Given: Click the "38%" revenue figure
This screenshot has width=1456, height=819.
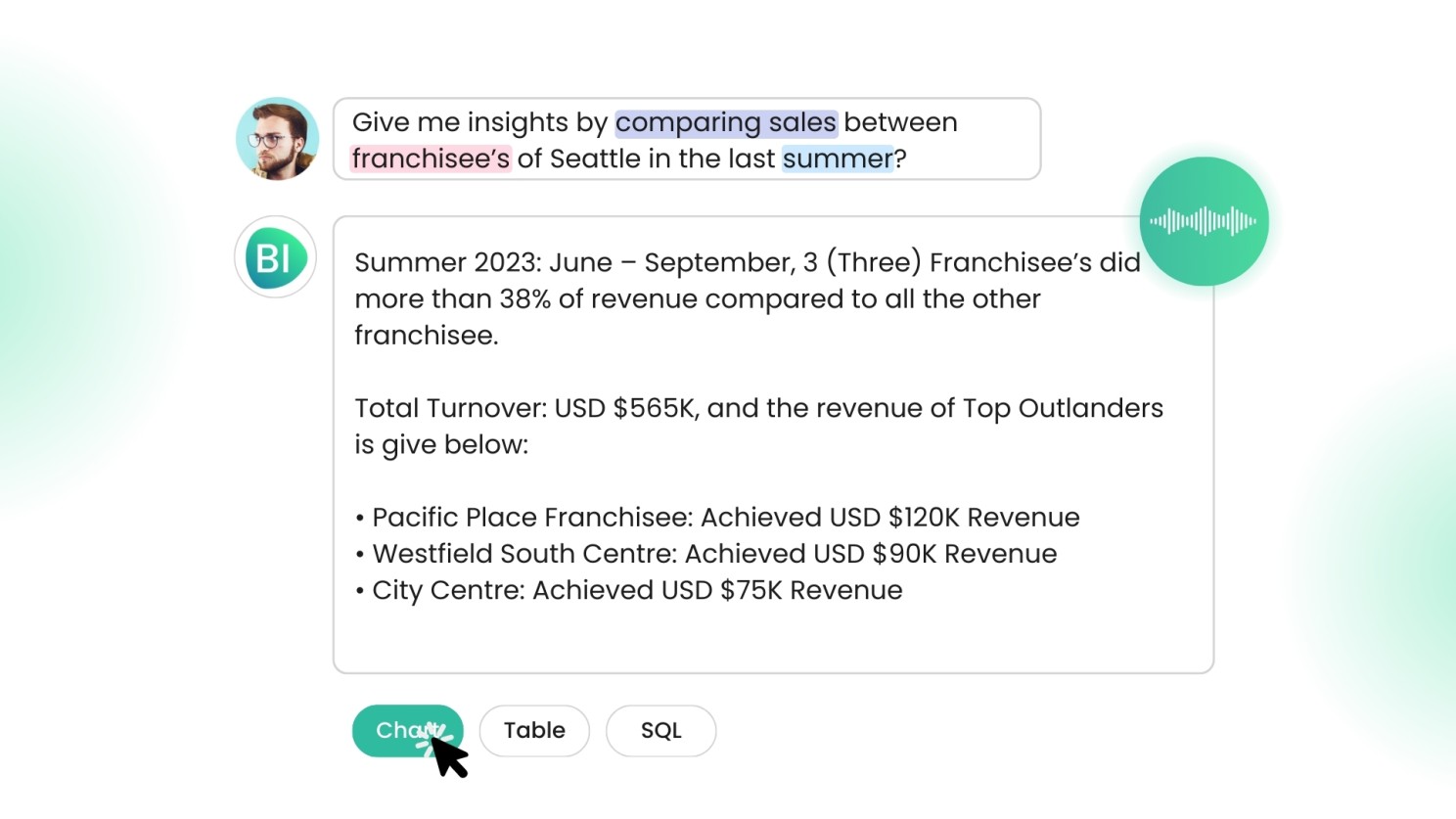Looking at the screenshot, I should click(x=524, y=298).
